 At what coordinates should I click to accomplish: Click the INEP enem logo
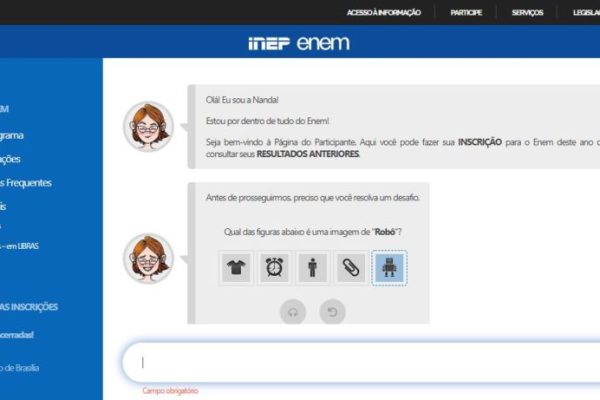click(299, 43)
